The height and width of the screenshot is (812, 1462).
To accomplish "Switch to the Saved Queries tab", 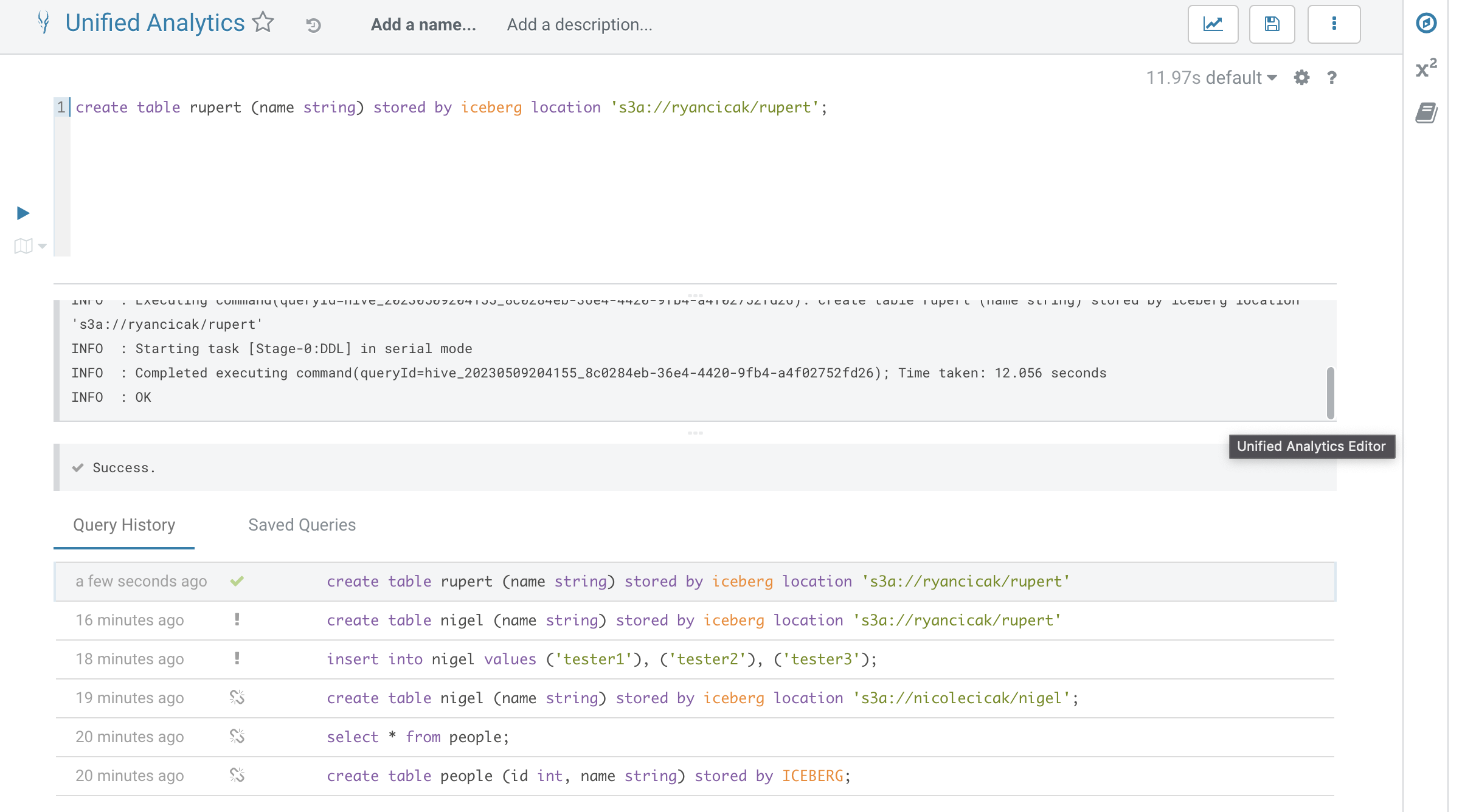I will (302, 525).
